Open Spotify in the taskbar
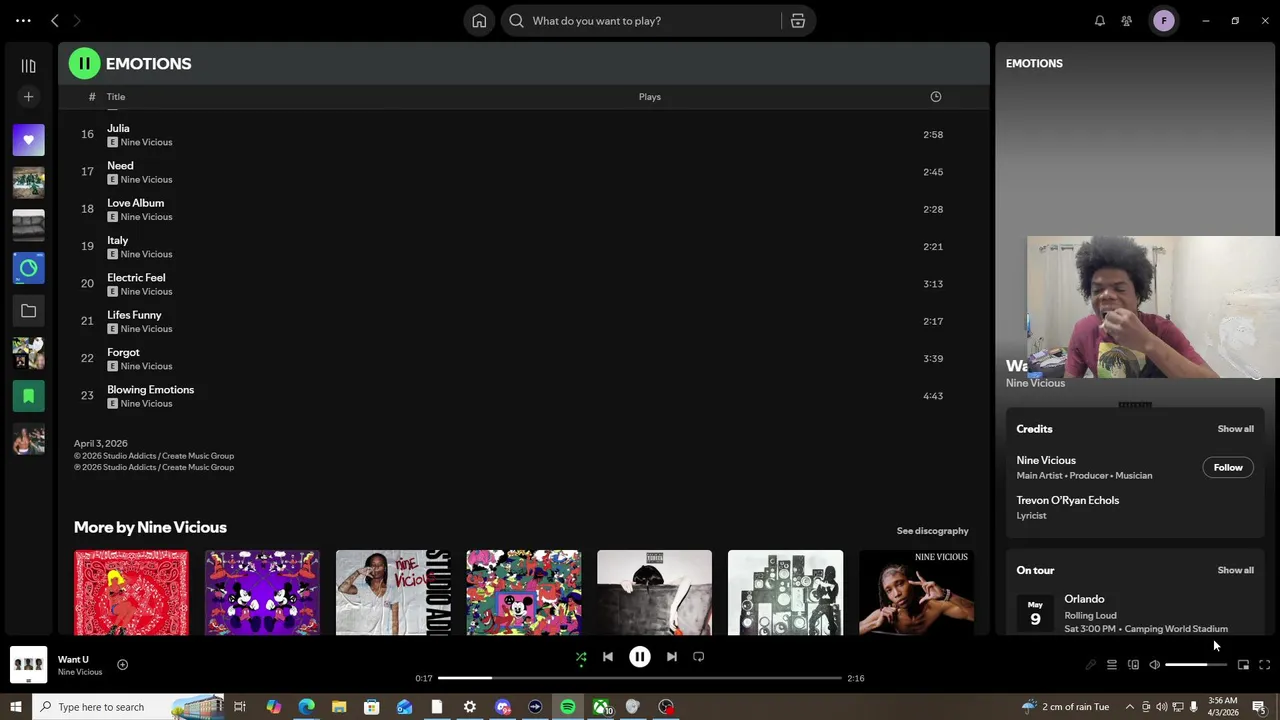This screenshot has height=720, width=1280. [x=568, y=707]
